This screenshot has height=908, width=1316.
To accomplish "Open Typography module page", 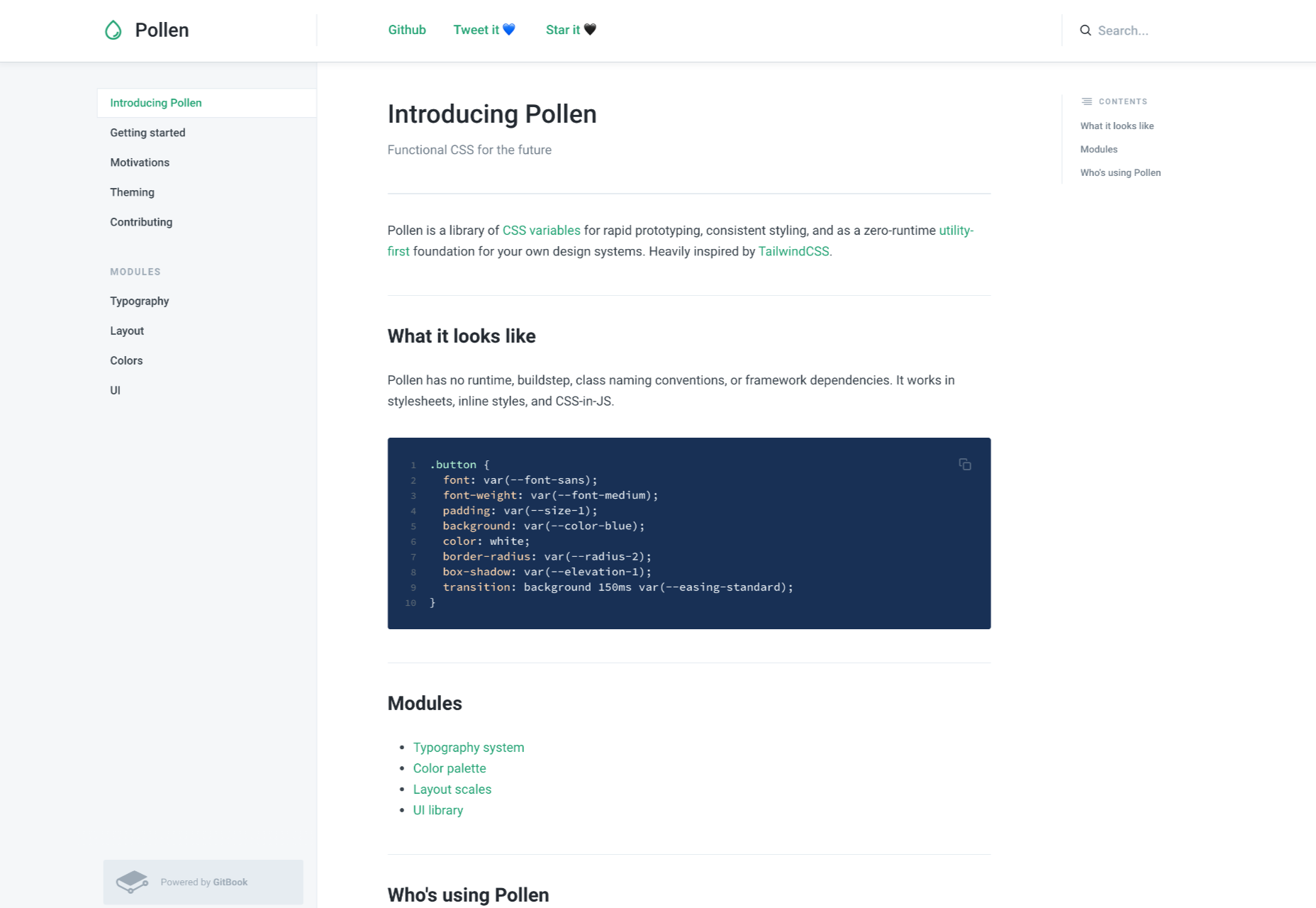I will (140, 301).
